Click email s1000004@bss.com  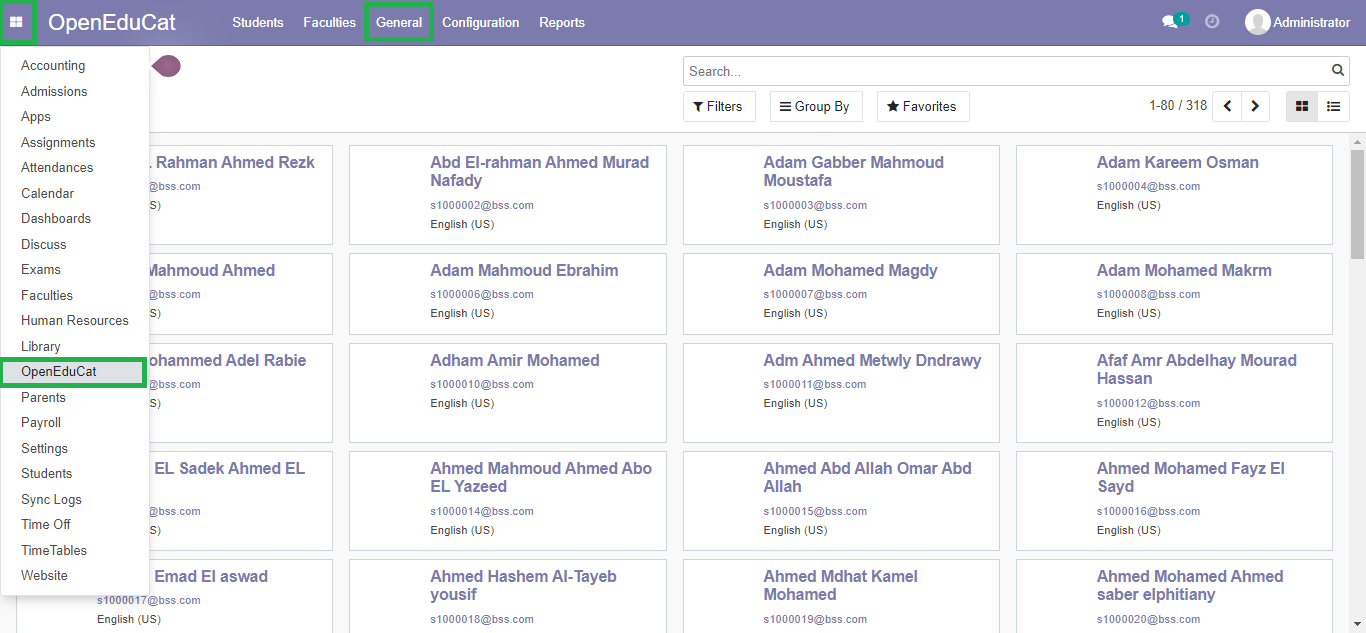(1148, 186)
